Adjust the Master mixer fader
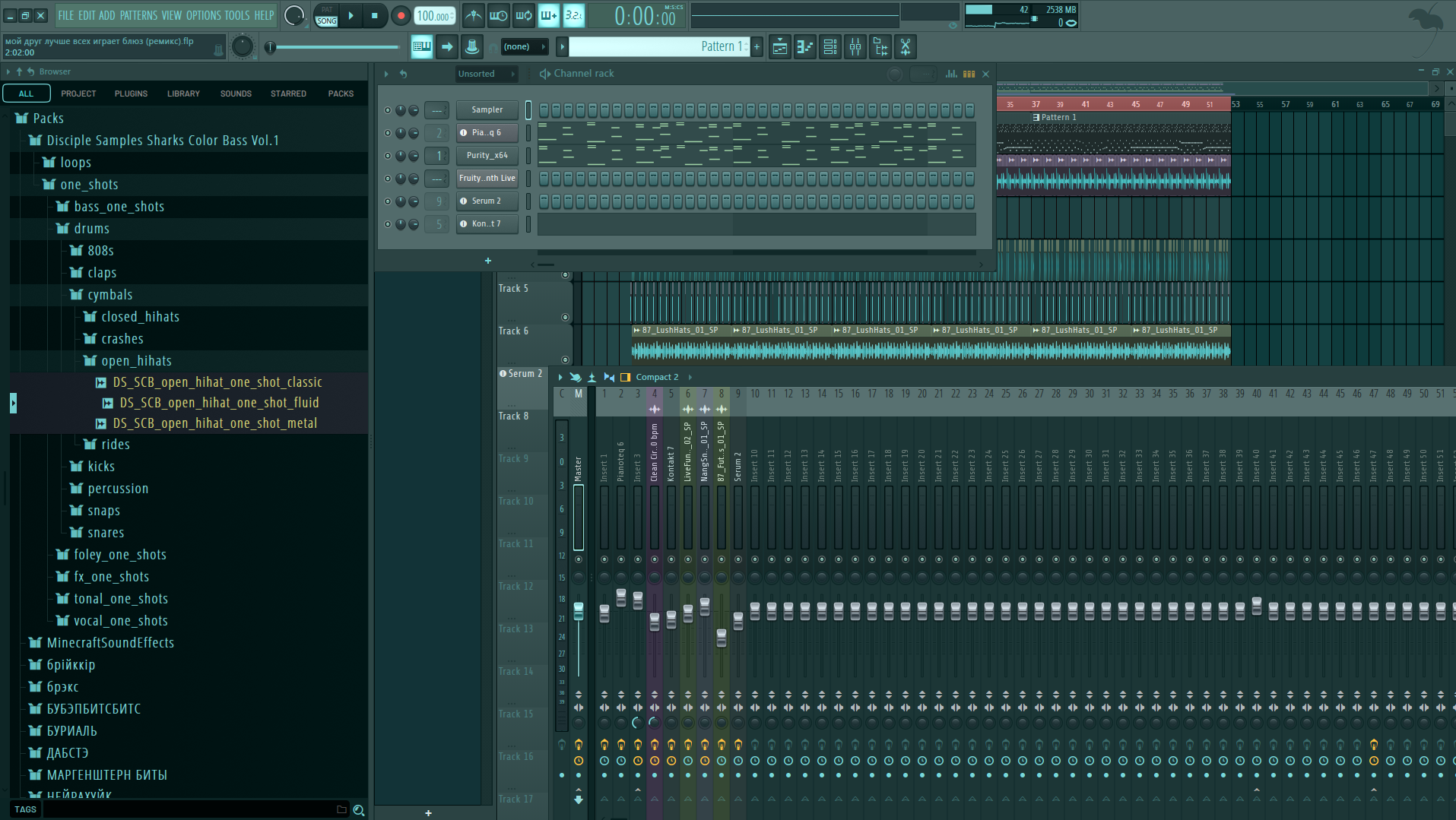1456x820 pixels. [x=579, y=610]
